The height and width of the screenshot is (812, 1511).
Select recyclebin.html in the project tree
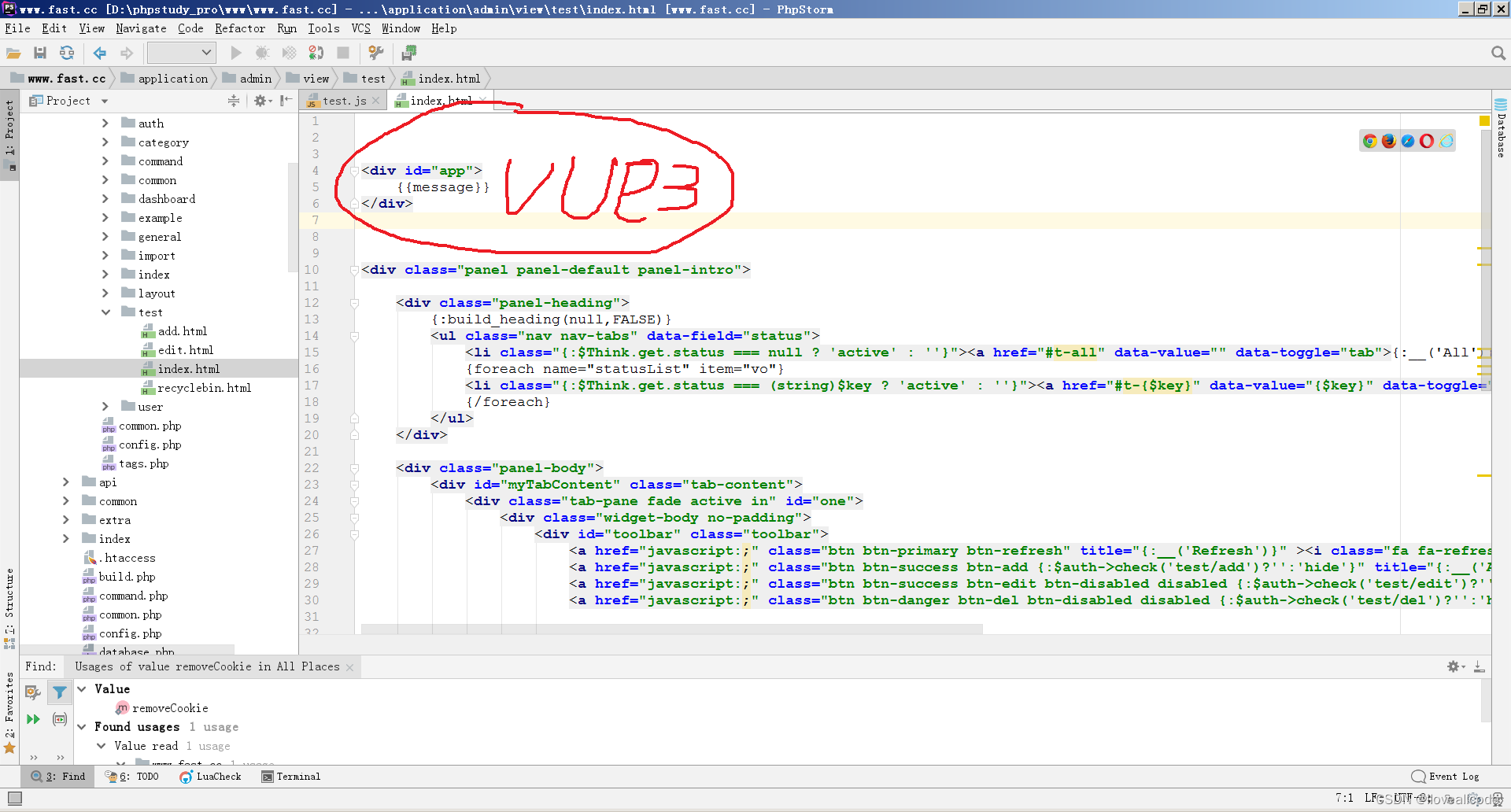196,388
